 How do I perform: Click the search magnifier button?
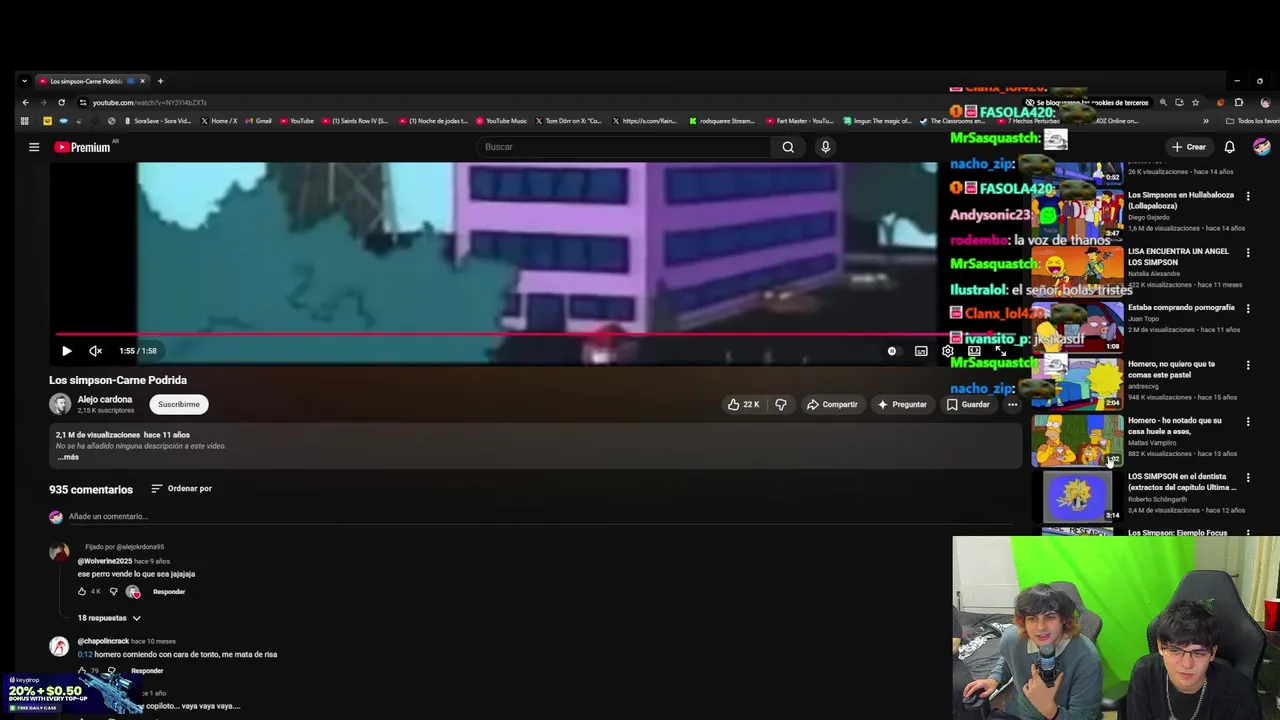(x=788, y=147)
